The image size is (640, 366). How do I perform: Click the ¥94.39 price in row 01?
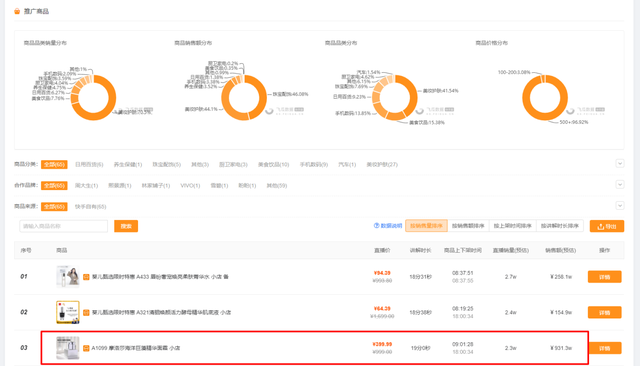pos(382,273)
